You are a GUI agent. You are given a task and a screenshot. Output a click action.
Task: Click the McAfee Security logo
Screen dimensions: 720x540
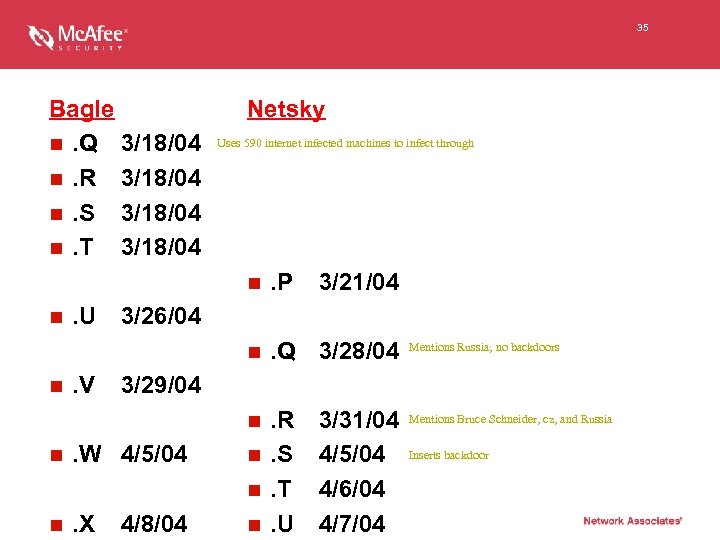pyautogui.click(x=77, y=37)
